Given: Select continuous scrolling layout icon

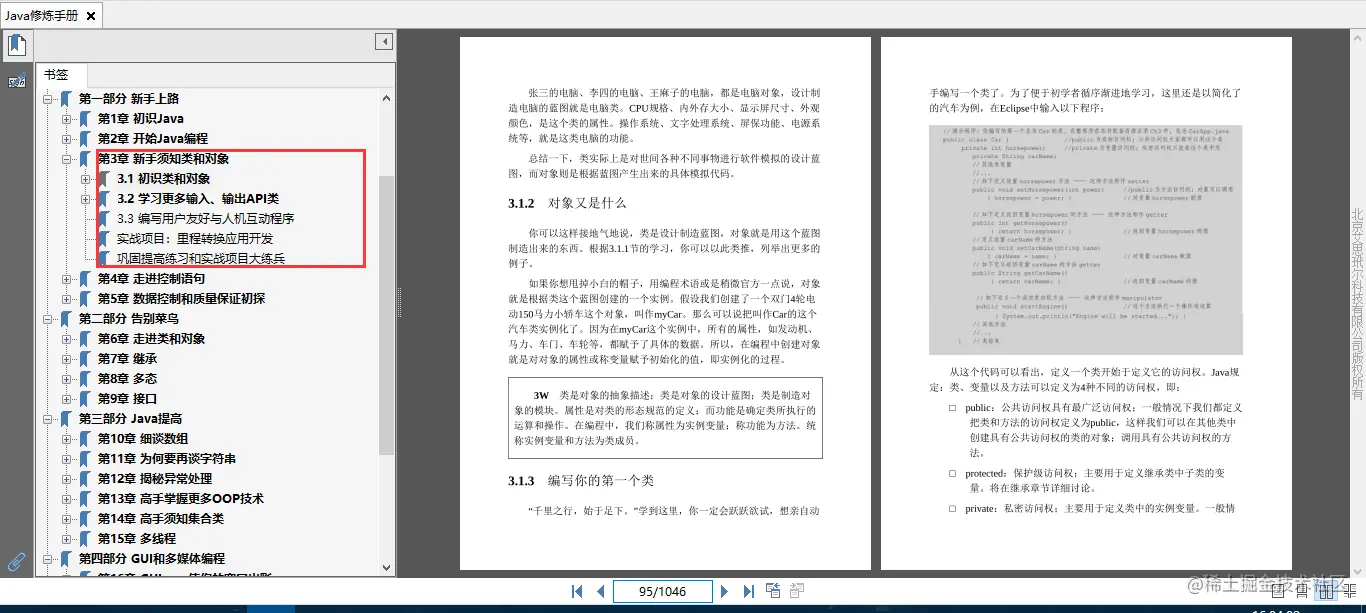Looking at the screenshot, I should click(x=1302, y=592).
